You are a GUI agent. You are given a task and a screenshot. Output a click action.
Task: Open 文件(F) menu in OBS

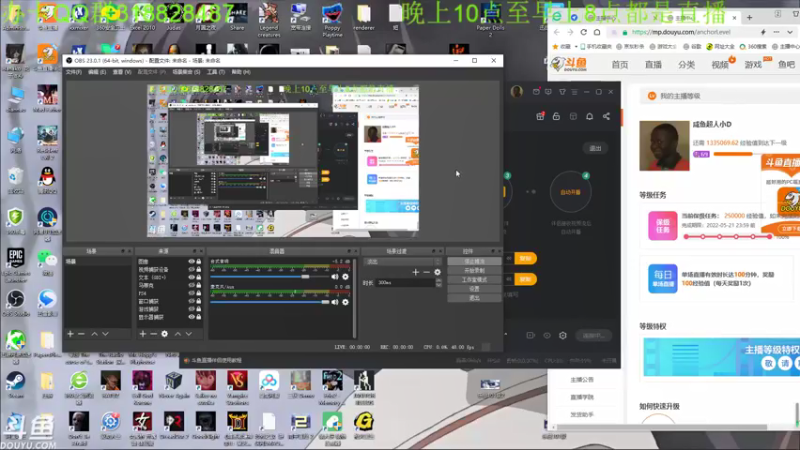coord(73,72)
